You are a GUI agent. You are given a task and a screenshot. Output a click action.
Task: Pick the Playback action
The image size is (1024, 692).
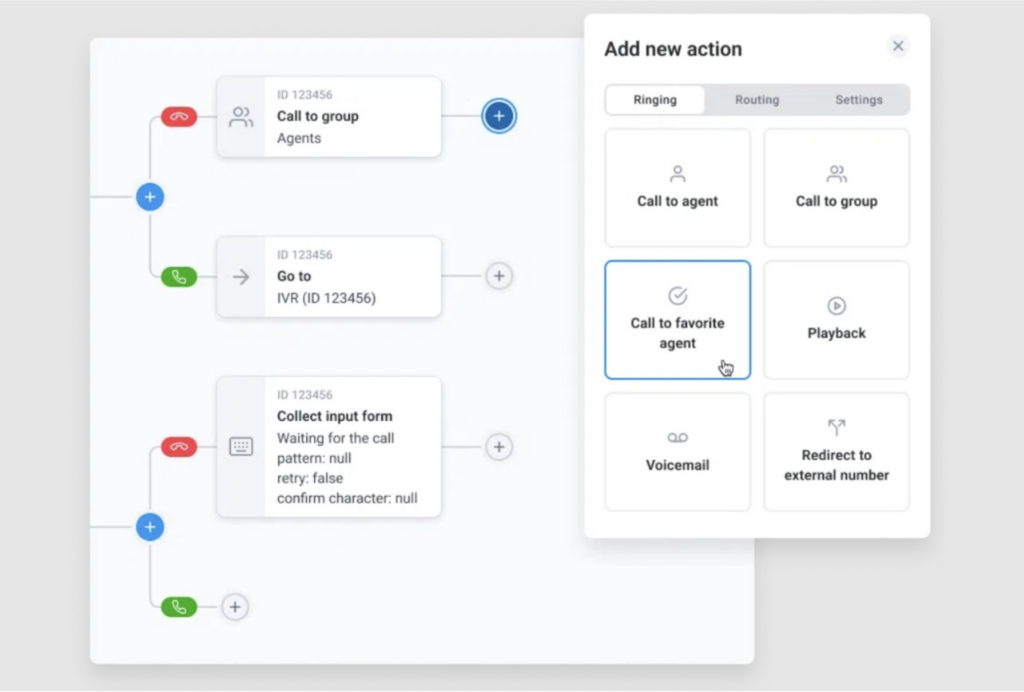click(837, 320)
